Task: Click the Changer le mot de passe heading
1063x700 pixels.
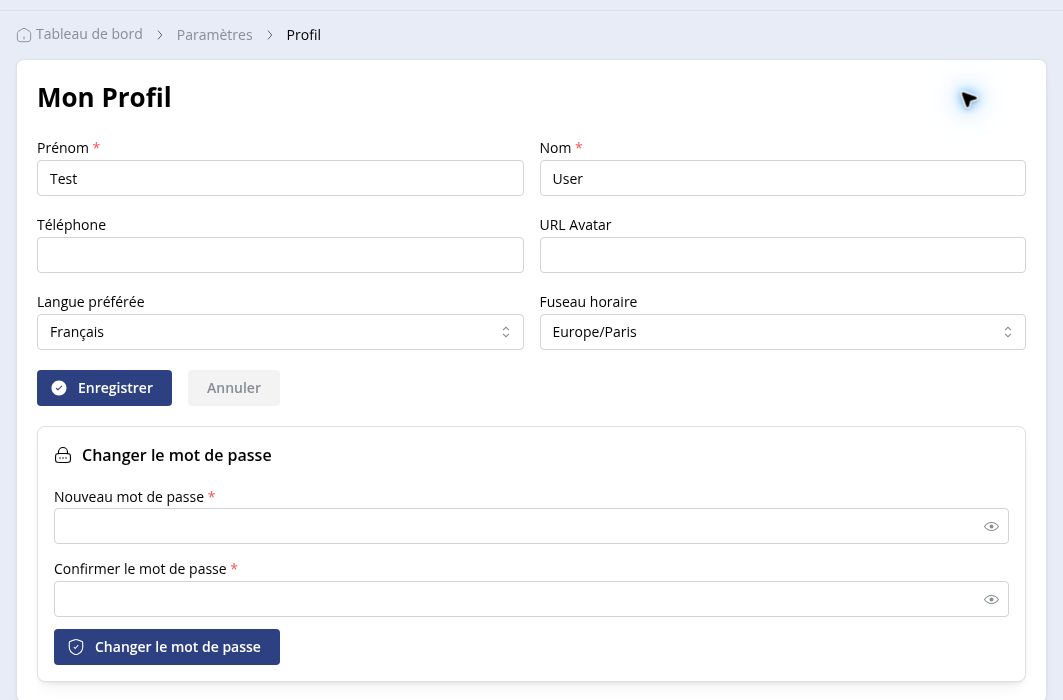Action: pyautogui.click(x=176, y=455)
